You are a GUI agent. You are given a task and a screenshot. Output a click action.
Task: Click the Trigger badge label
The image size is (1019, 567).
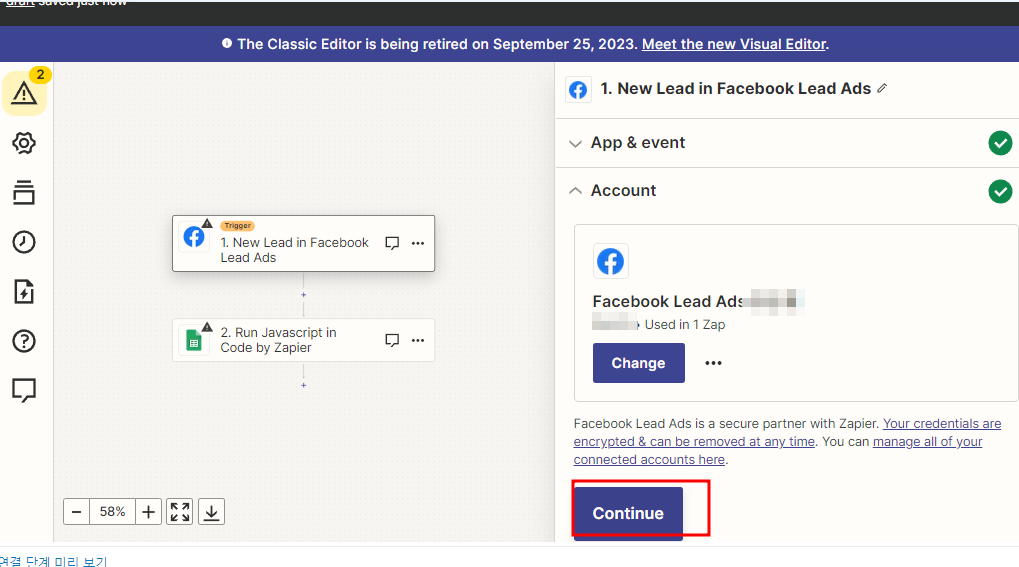pos(237,226)
